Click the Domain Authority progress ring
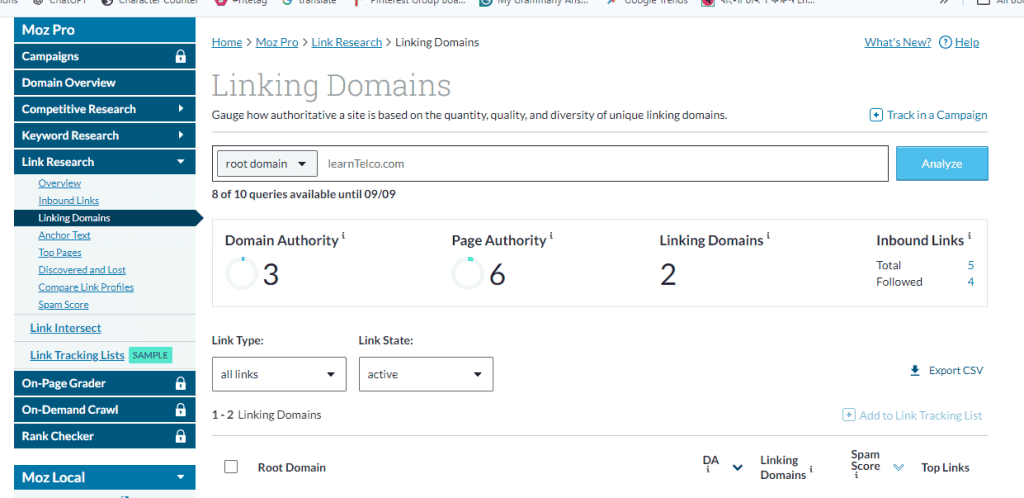 tap(242, 274)
